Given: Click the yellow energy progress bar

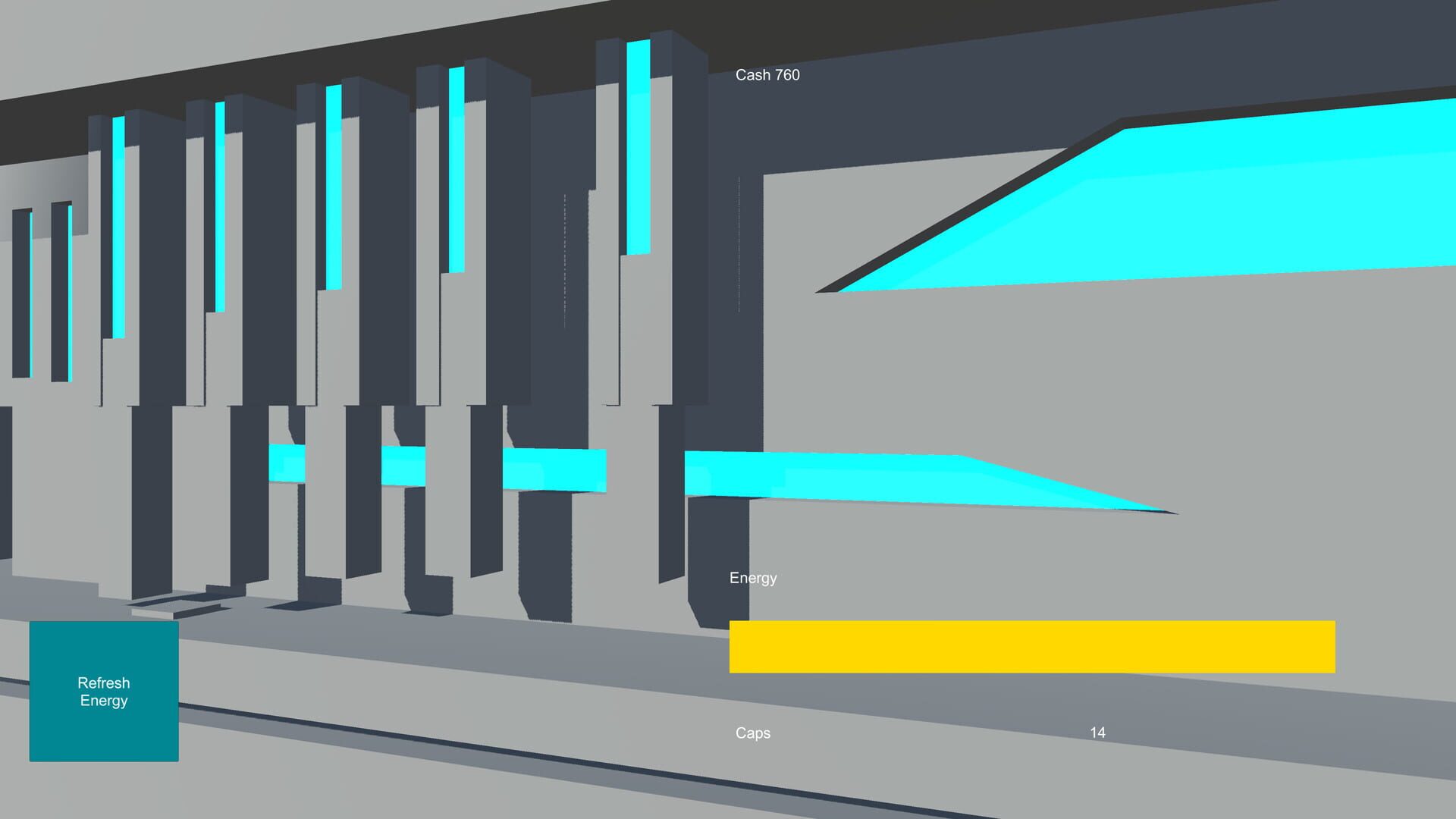Looking at the screenshot, I should pos(1031,646).
